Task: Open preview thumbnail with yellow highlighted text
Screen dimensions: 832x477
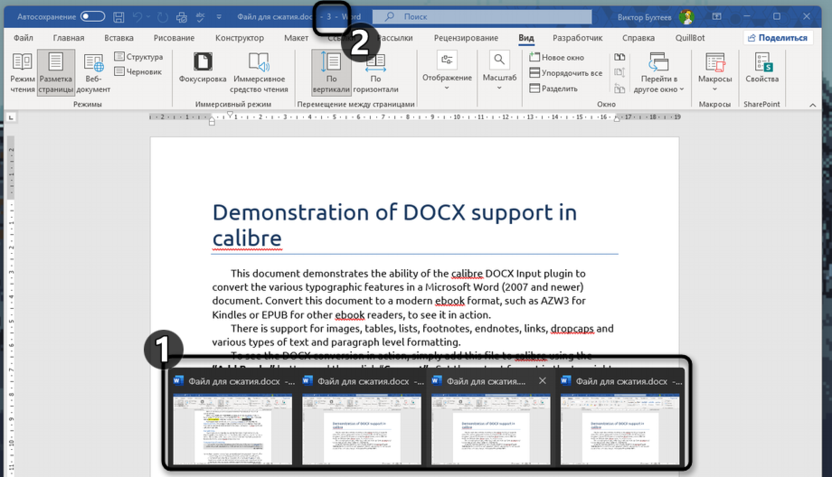Action: tap(232, 429)
